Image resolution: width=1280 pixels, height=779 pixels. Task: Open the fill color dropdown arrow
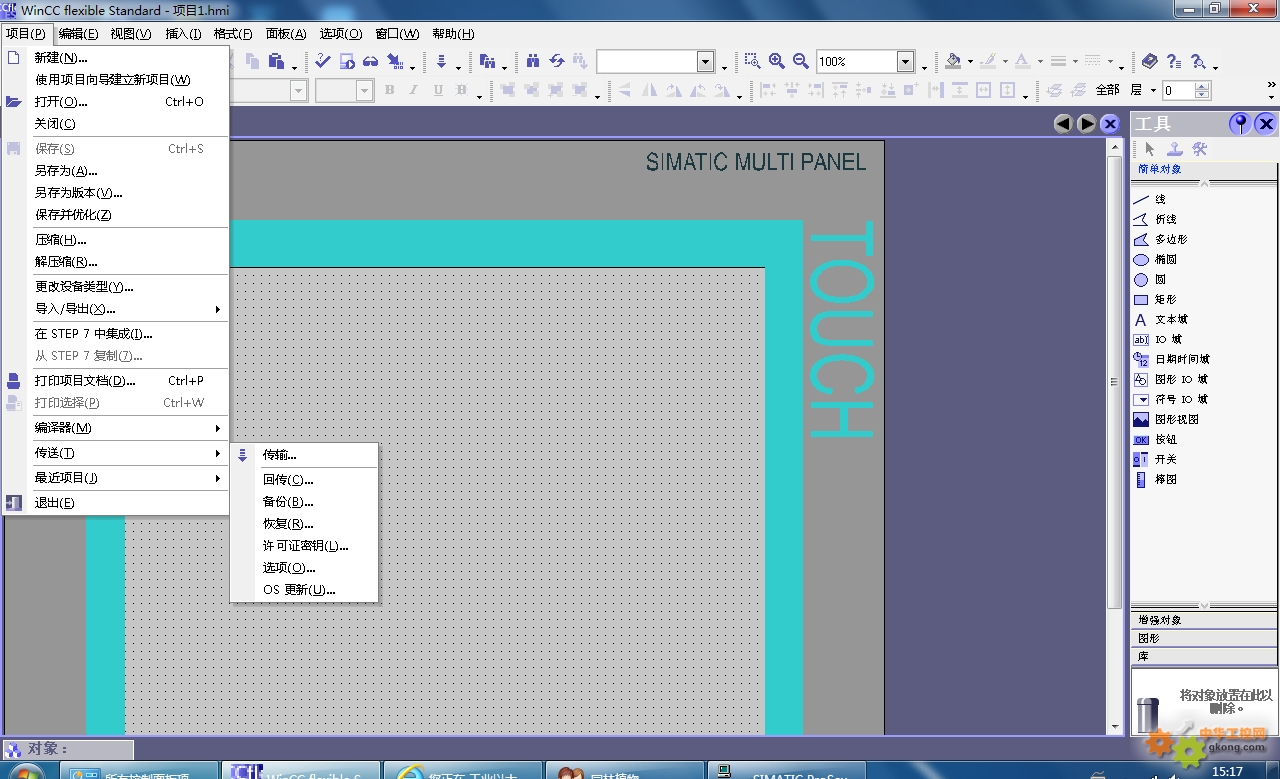pos(970,62)
